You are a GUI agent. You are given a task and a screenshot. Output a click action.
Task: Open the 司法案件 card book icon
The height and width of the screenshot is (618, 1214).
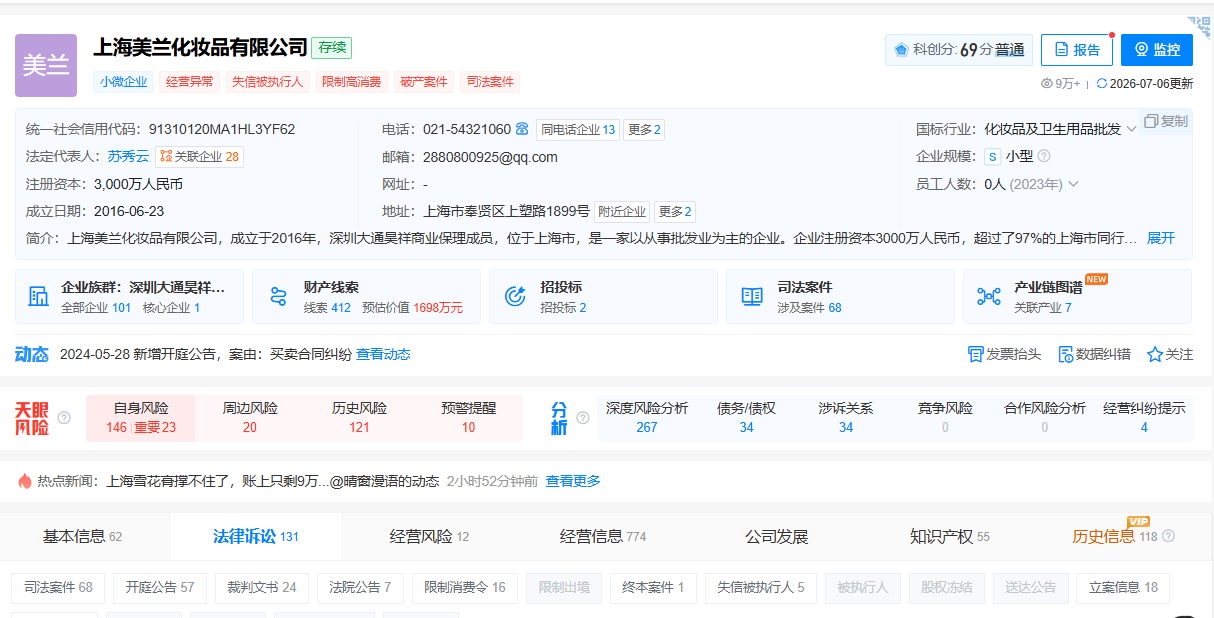(752, 296)
